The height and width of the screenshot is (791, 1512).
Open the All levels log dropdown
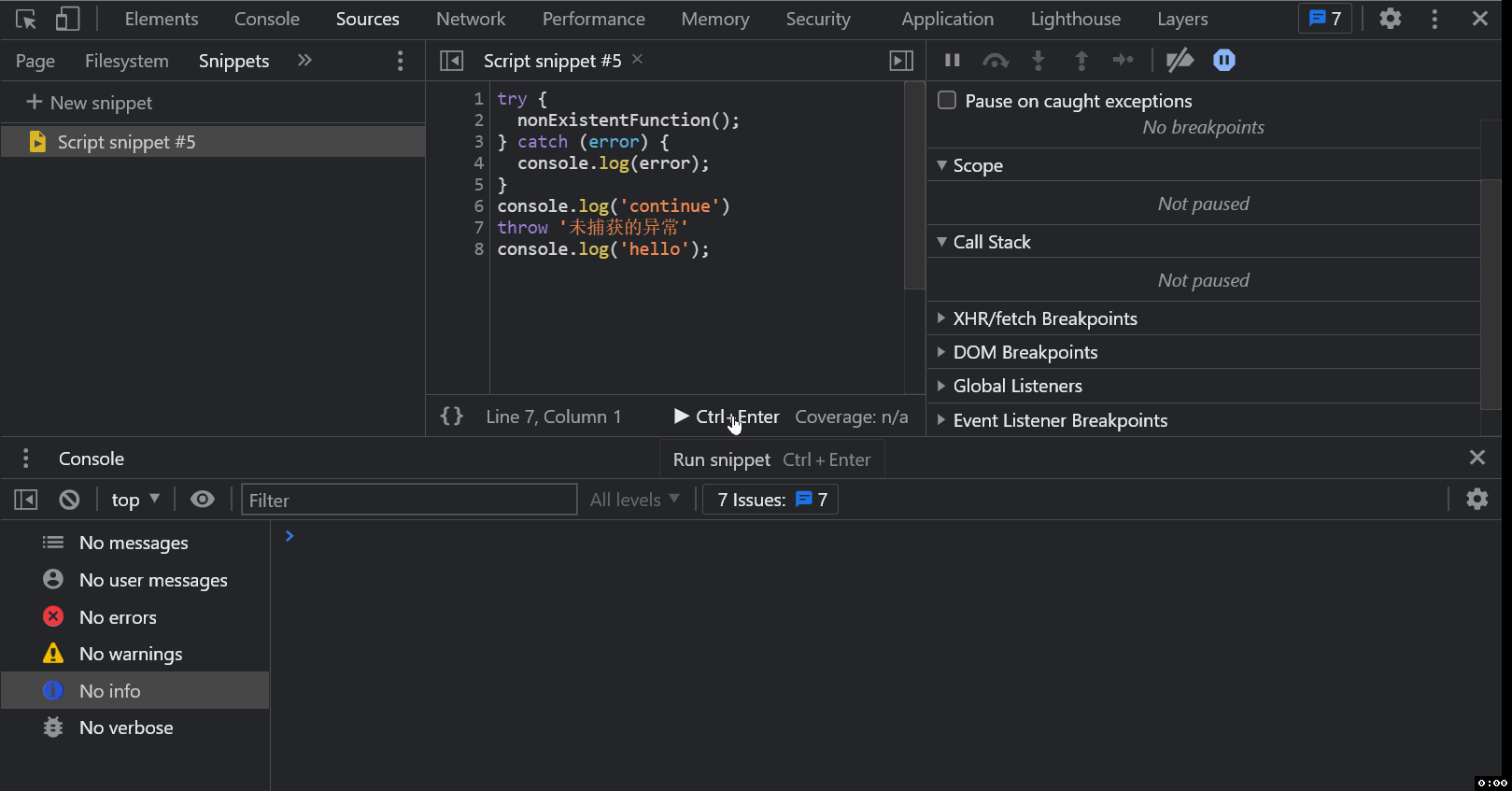[x=634, y=500]
